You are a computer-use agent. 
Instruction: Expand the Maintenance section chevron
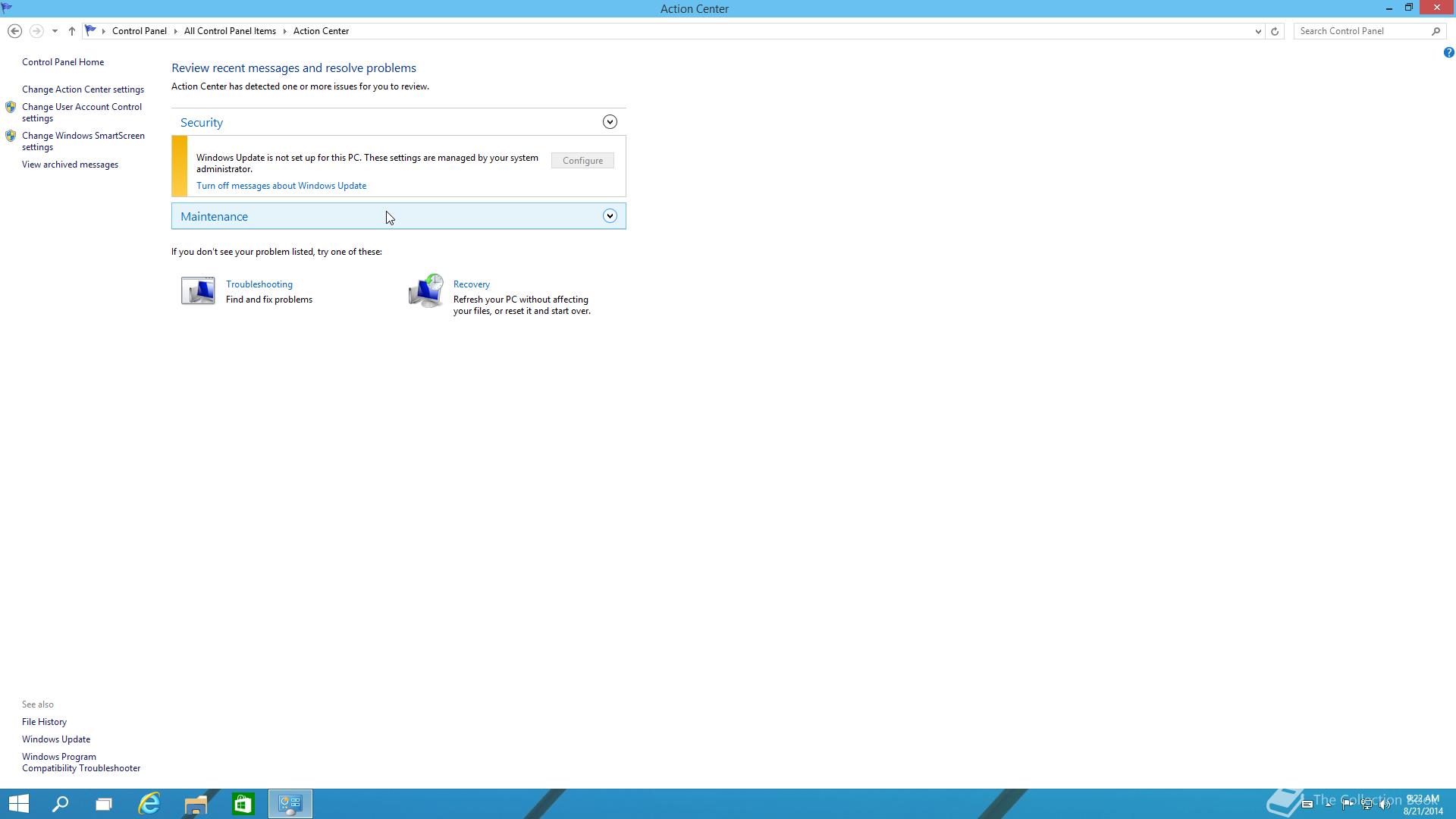[x=610, y=216]
